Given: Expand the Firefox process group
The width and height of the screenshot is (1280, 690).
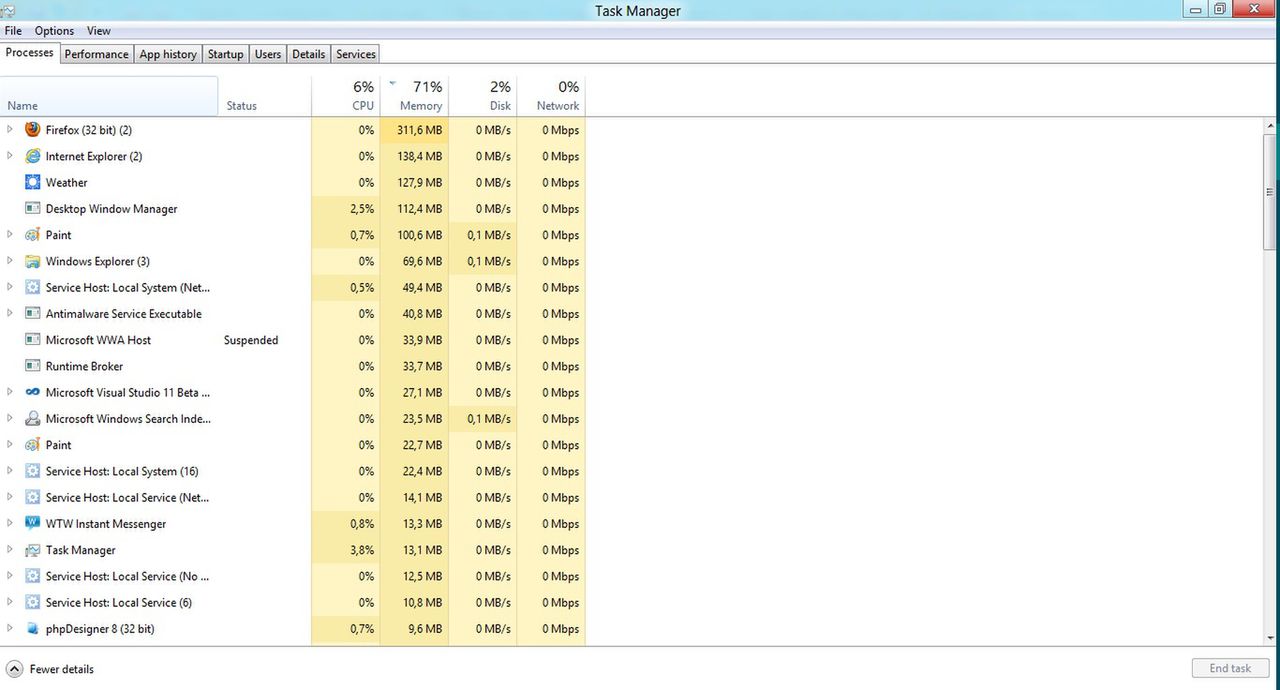Looking at the screenshot, I should pyautogui.click(x=10, y=130).
